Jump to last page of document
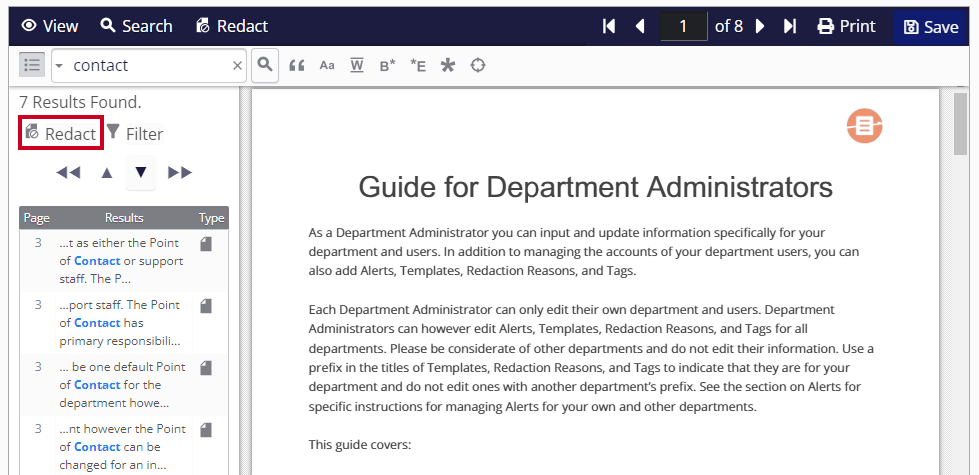The height and width of the screenshot is (475, 979). point(790,26)
